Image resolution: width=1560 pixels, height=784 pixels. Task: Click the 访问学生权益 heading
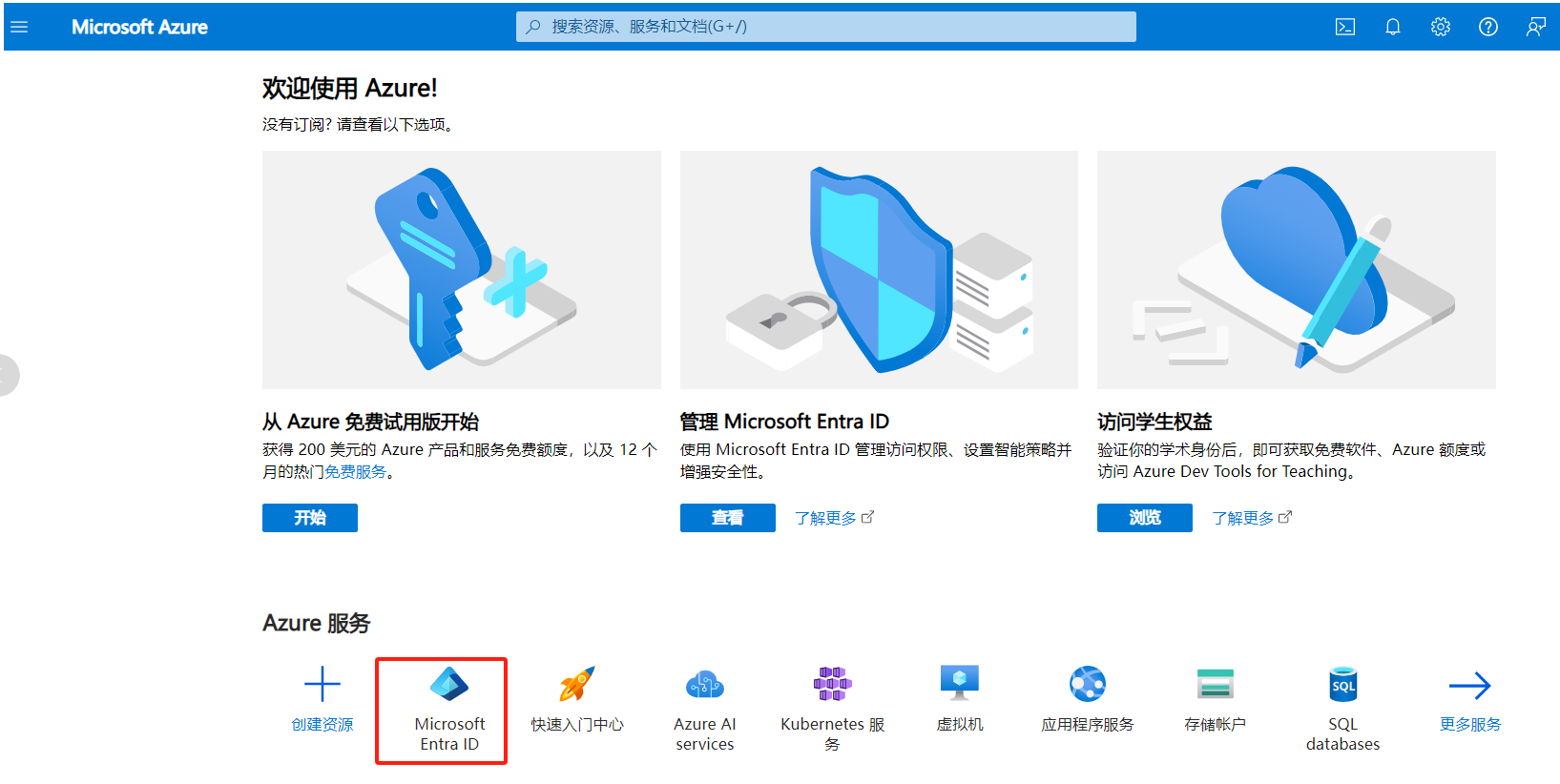(x=1154, y=422)
